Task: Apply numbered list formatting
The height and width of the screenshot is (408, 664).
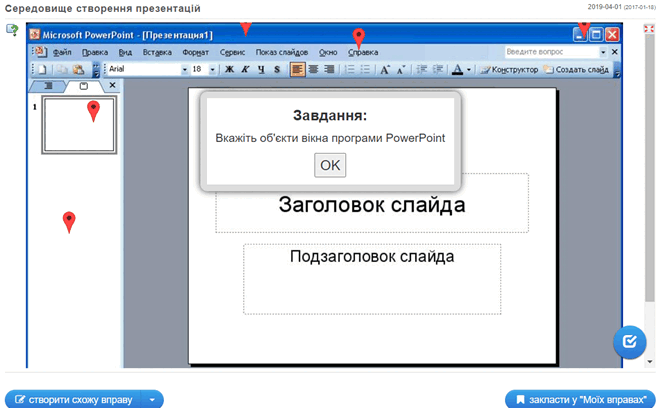Action: (x=349, y=69)
